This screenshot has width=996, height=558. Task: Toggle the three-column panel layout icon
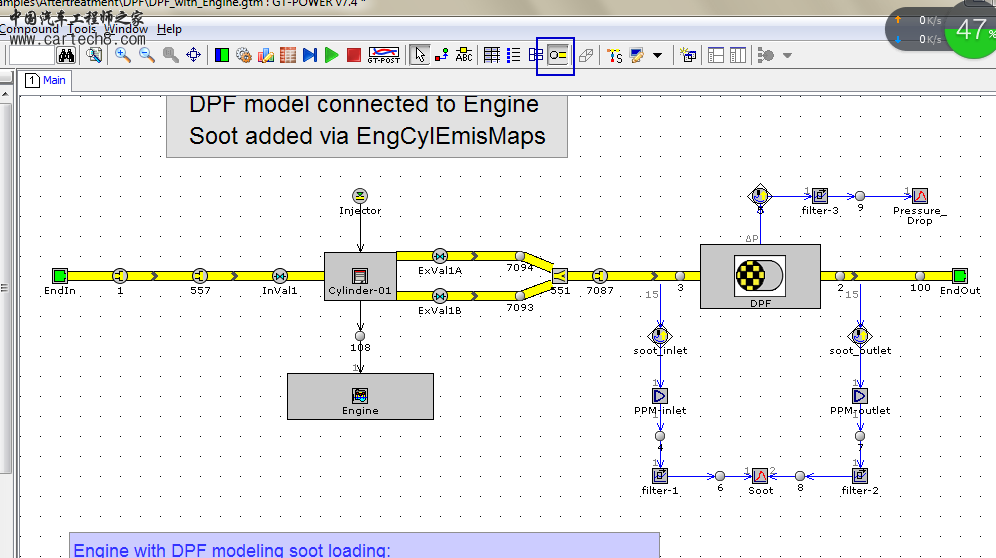[737, 55]
